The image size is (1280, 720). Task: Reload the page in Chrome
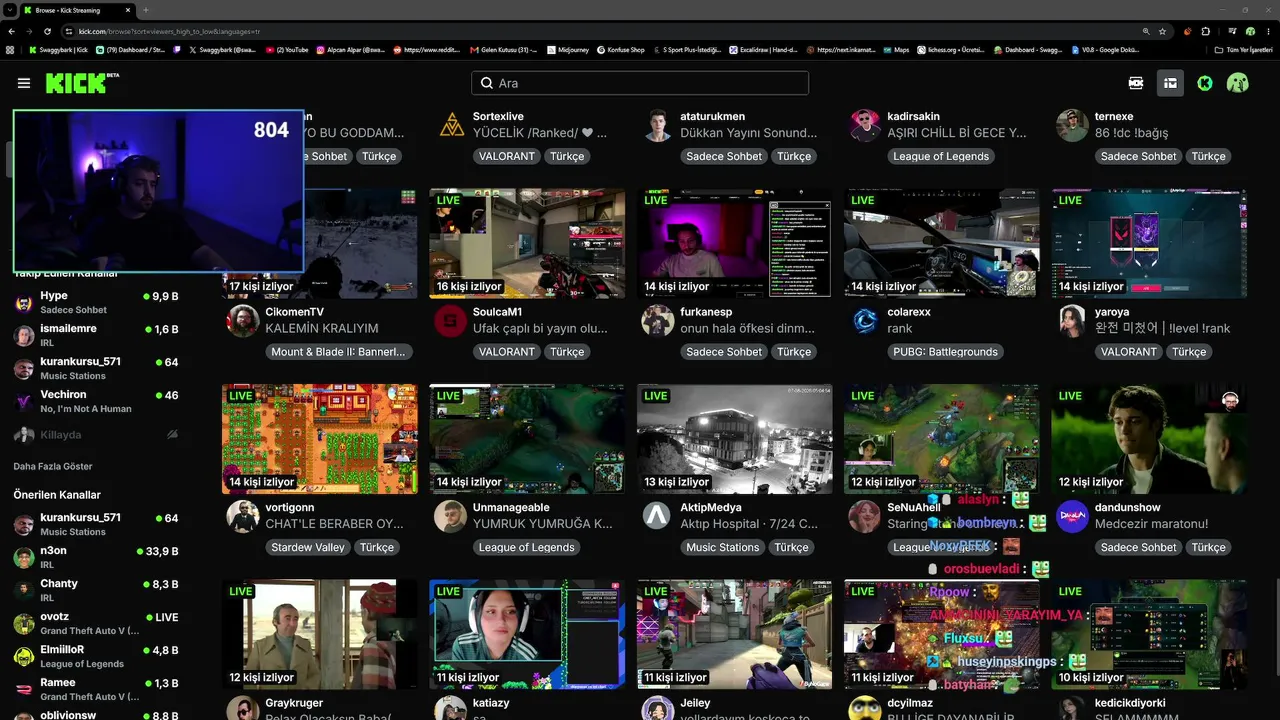point(48,31)
